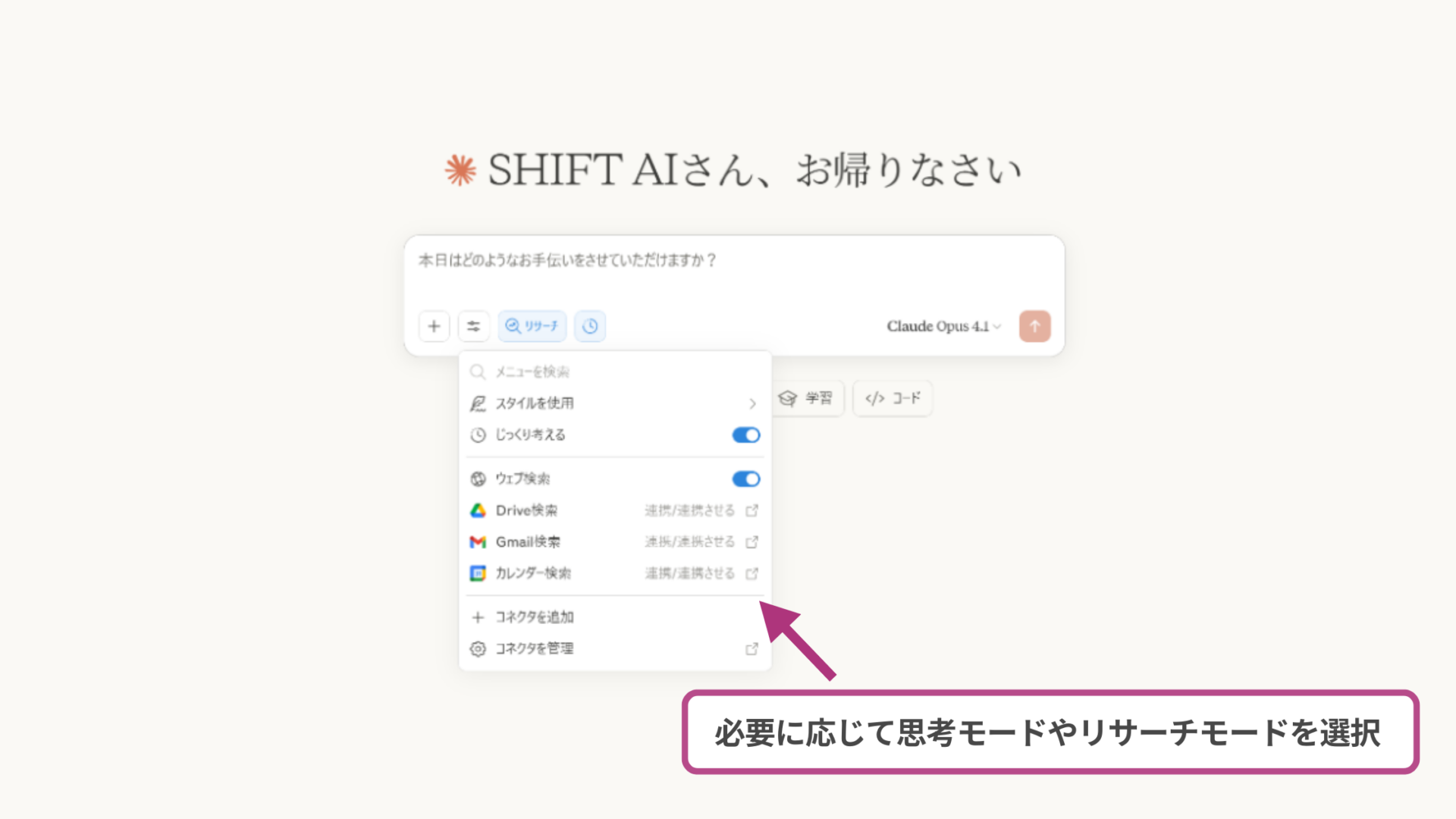Turn off the ウェブ検索 toggle
1456x819 pixels.
point(745,479)
